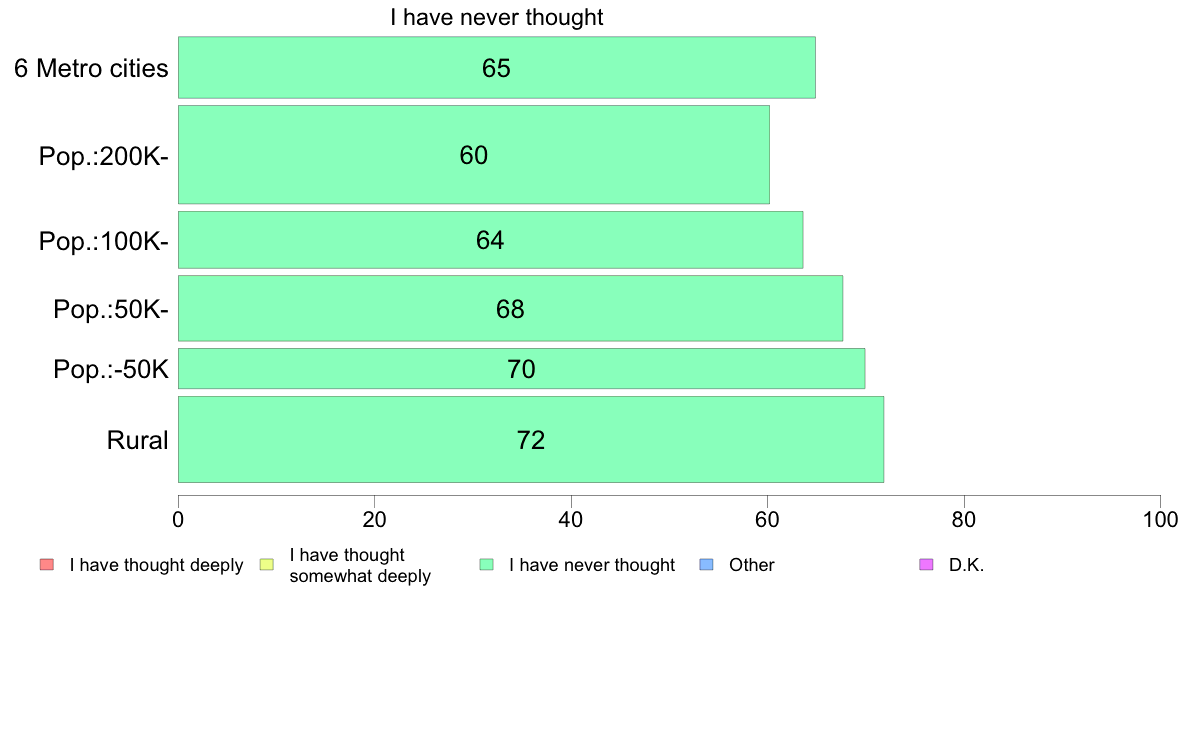Viewport: 1188px width, 736px height.
Task: Click the 'Pop.:-50K' axis label
Action: pos(111,369)
